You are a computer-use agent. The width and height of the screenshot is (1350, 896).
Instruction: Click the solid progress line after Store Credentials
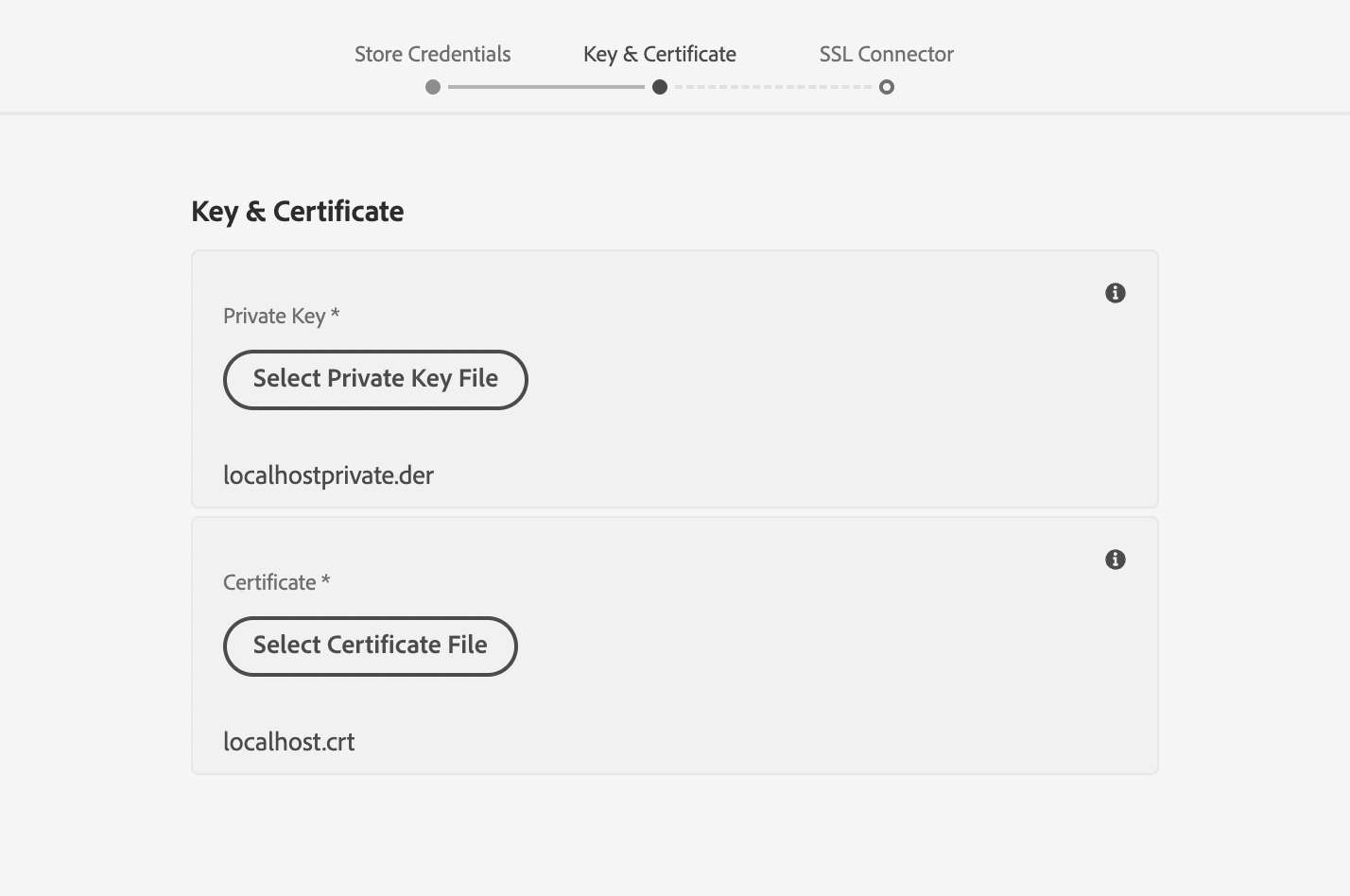click(x=546, y=87)
